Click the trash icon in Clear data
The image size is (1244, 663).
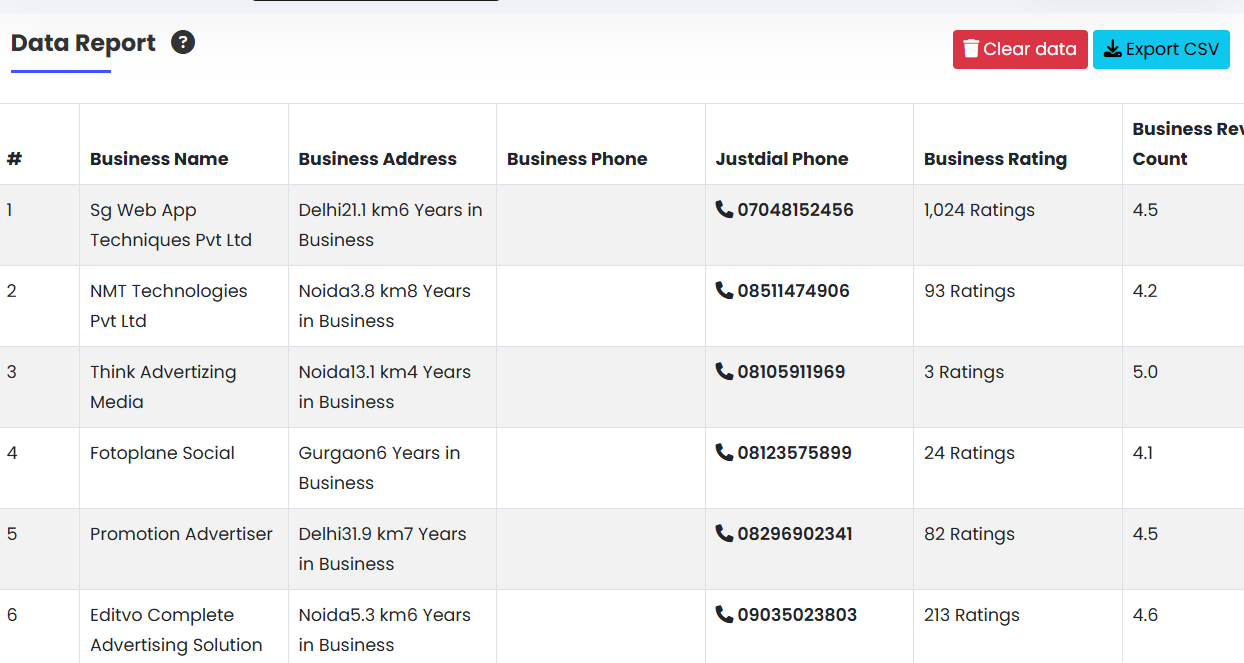(x=971, y=49)
